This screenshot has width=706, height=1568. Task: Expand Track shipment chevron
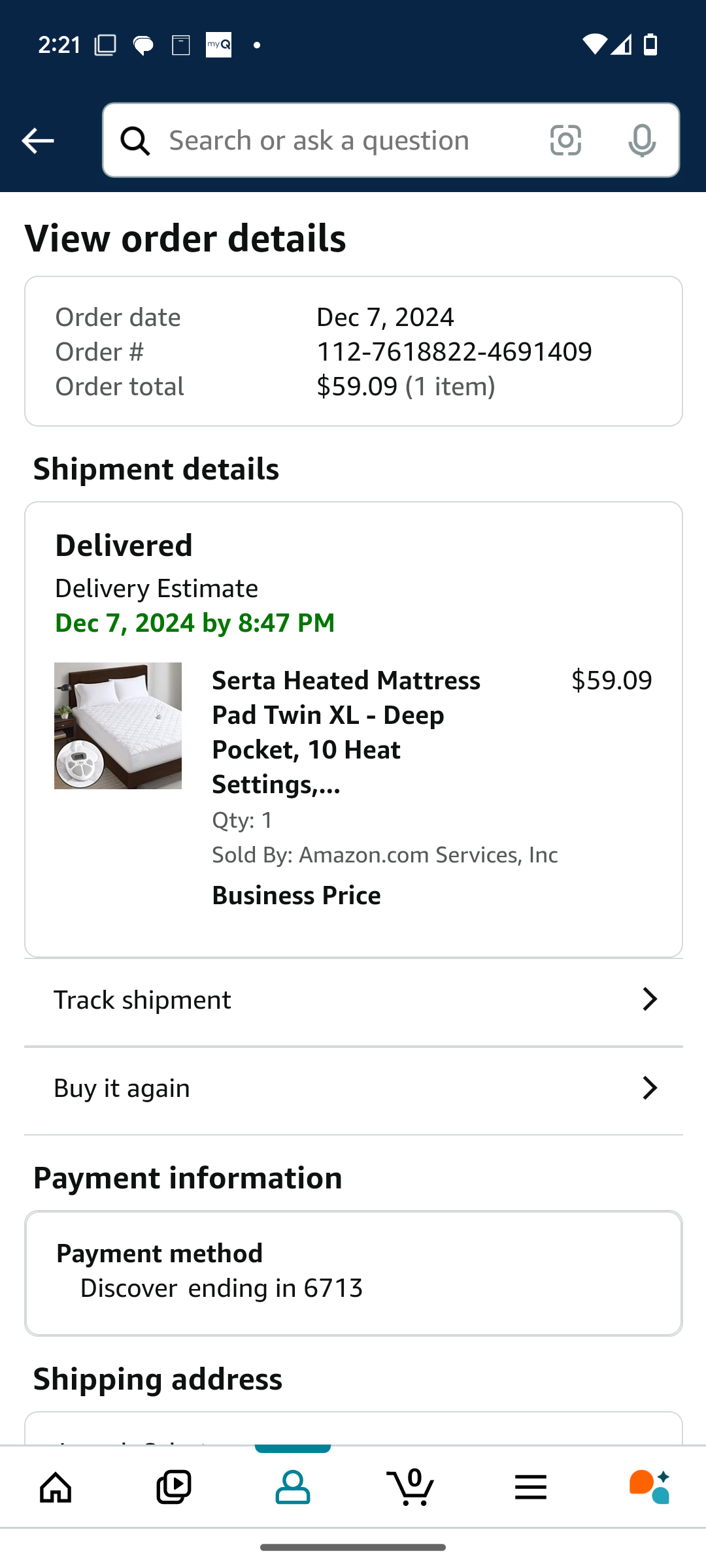pos(649,1000)
